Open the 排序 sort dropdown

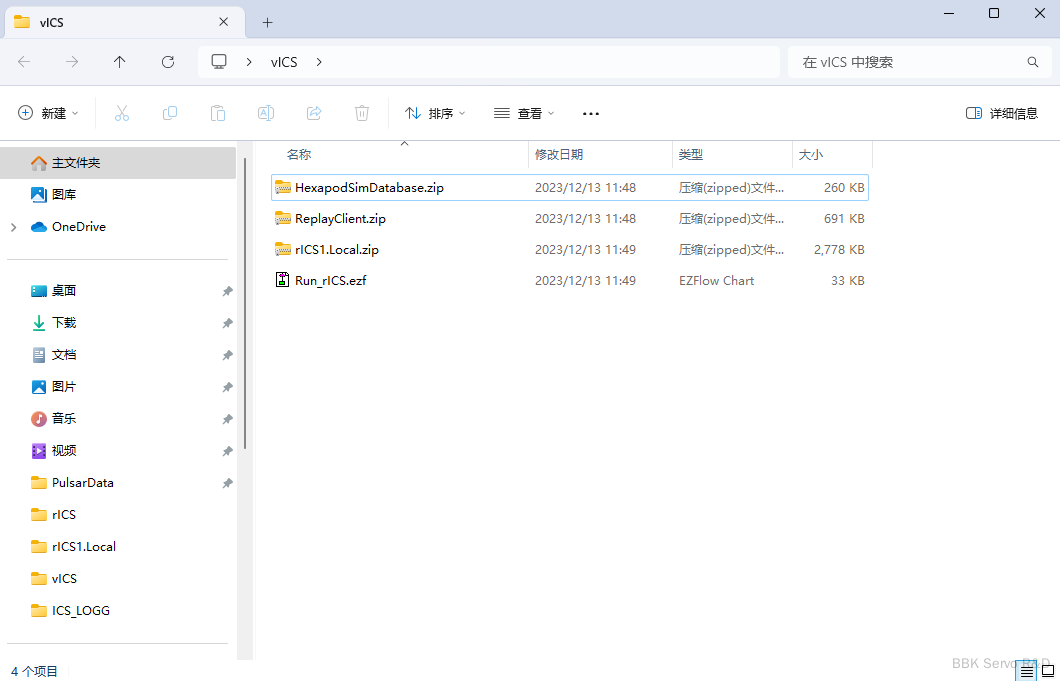tap(435, 114)
